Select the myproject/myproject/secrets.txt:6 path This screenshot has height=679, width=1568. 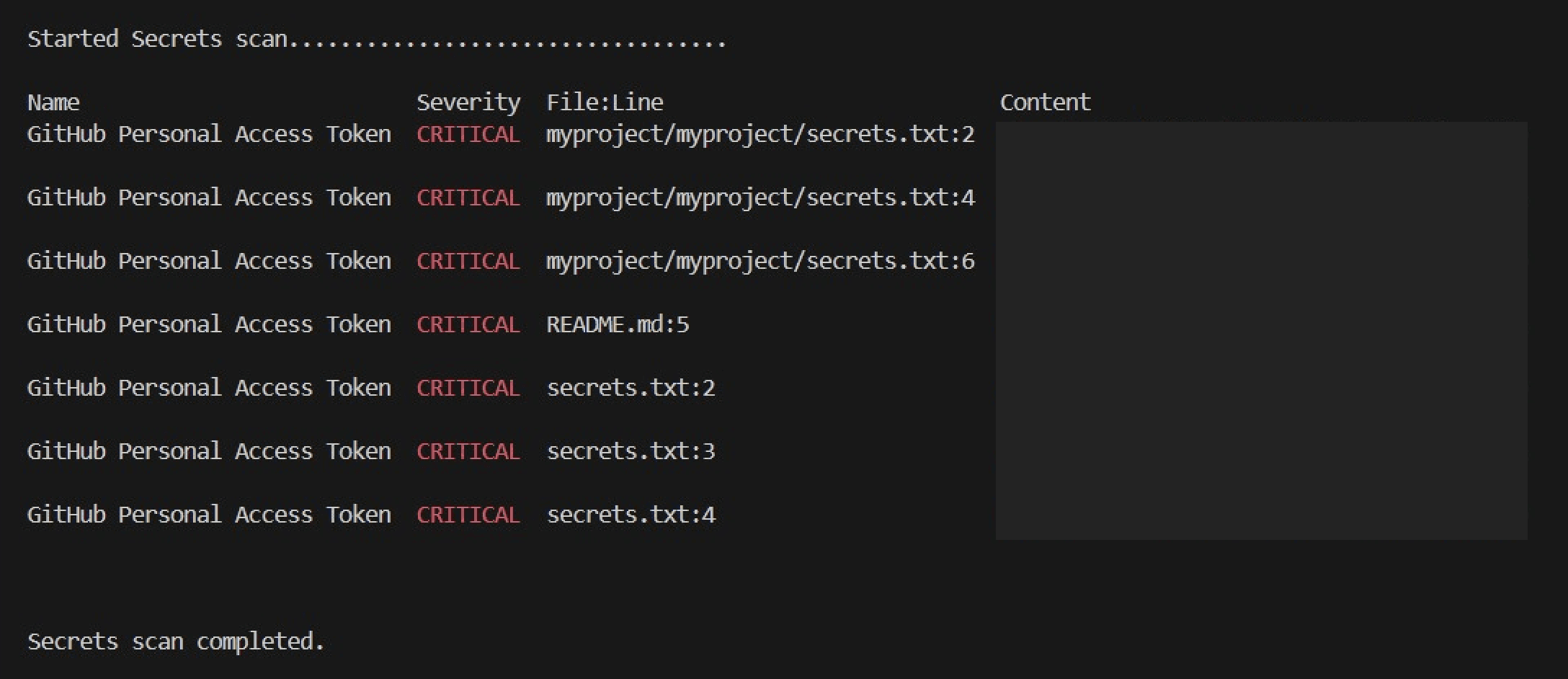tap(760, 262)
